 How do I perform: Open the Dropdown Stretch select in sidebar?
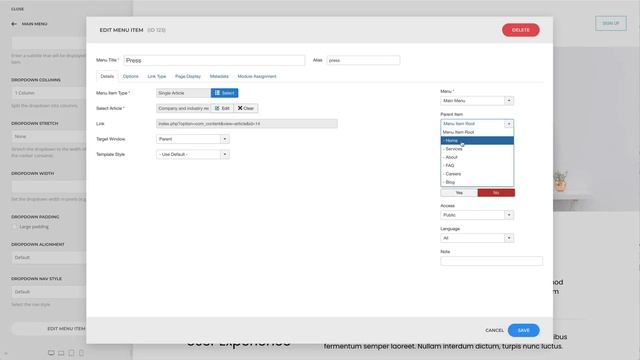tap(49, 136)
